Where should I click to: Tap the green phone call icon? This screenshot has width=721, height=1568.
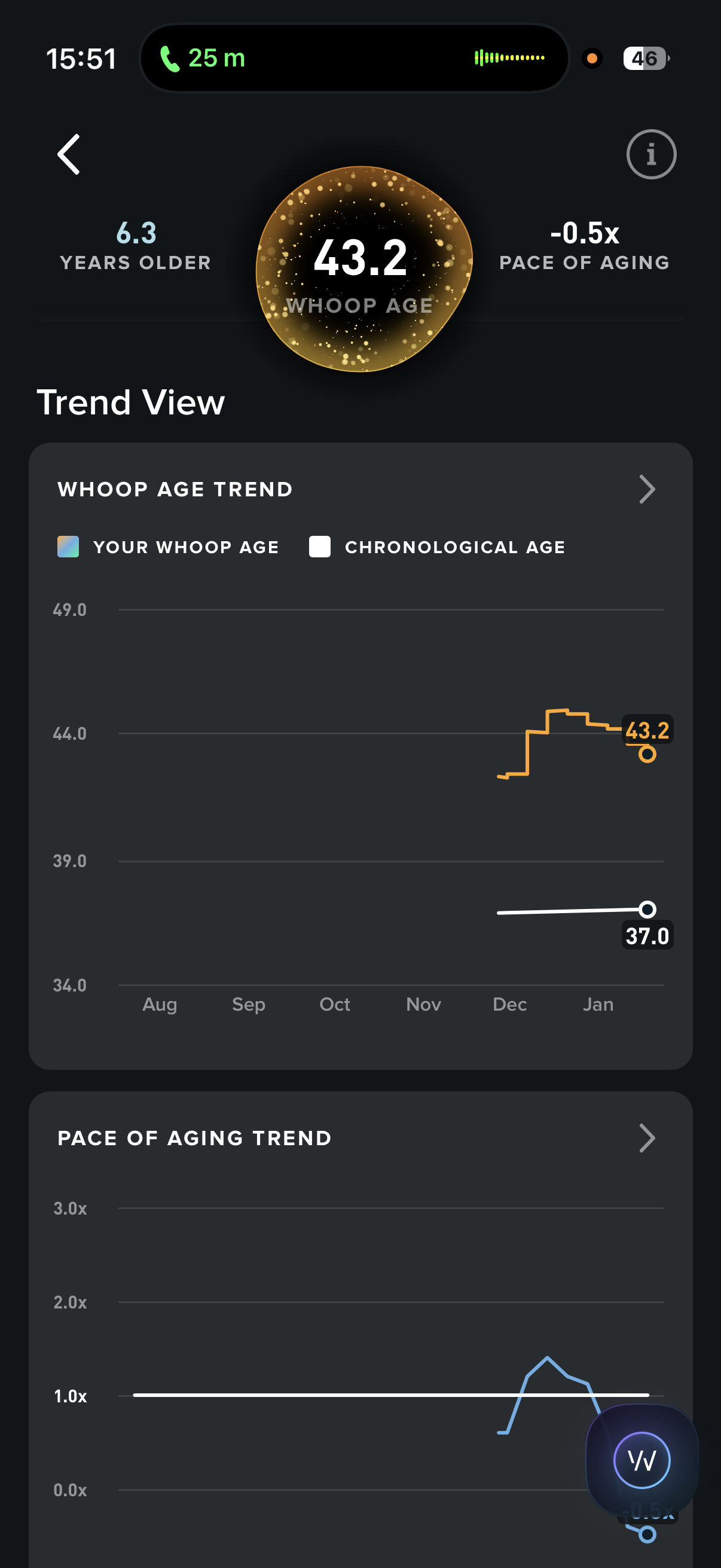(x=170, y=59)
